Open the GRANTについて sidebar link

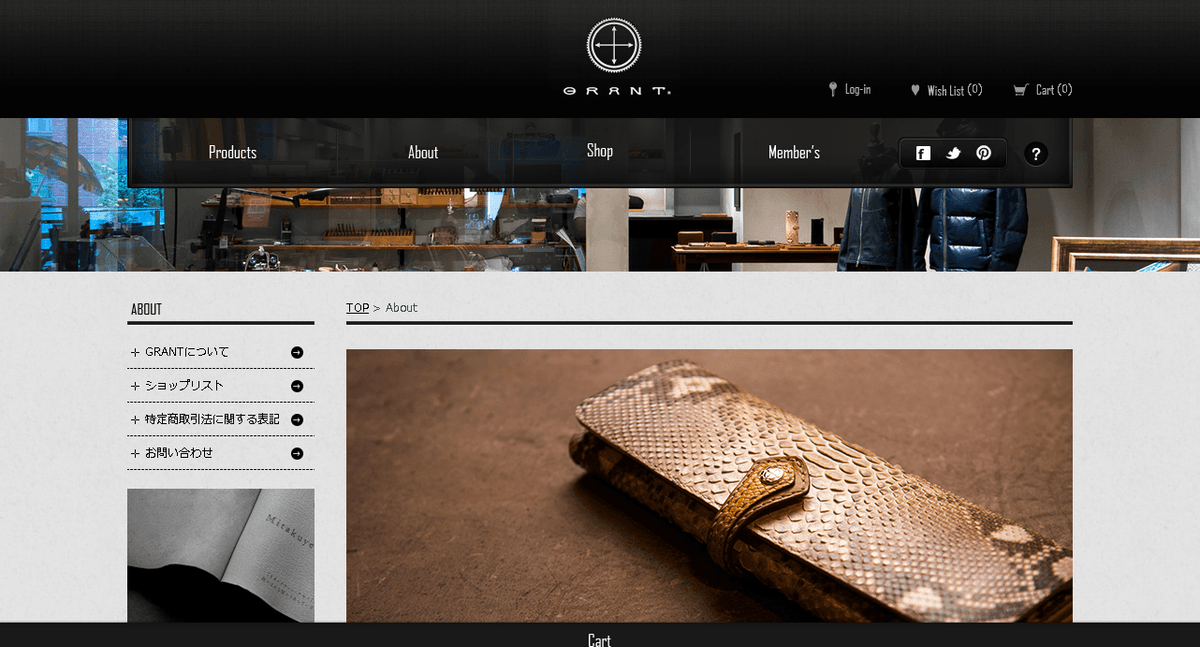pyautogui.click(x=187, y=352)
